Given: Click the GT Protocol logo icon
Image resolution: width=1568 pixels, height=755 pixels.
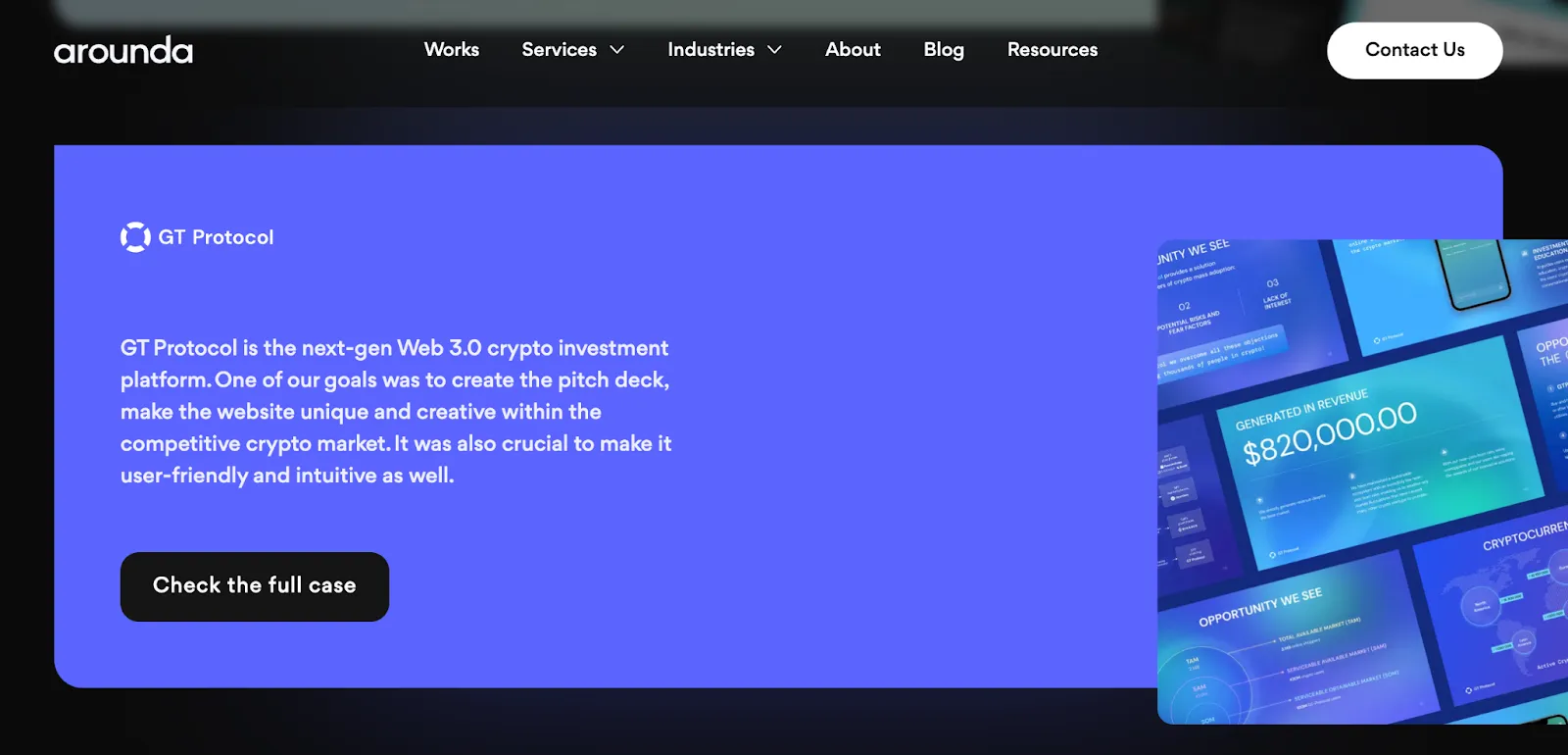Looking at the screenshot, I should coord(135,237).
